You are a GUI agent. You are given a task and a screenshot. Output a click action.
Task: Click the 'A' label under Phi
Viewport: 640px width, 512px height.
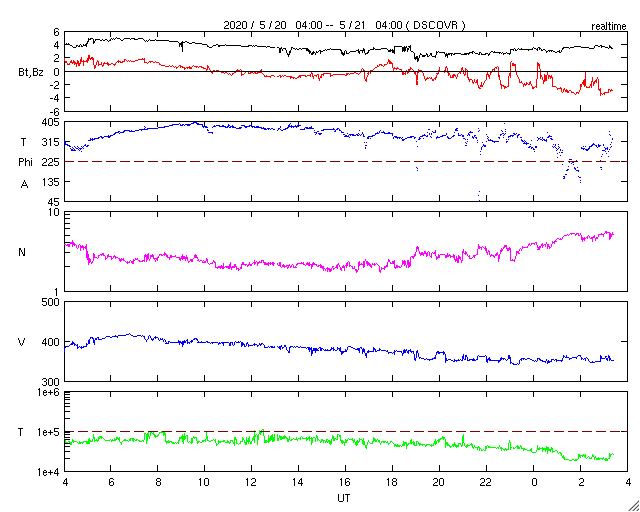tap(24, 185)
